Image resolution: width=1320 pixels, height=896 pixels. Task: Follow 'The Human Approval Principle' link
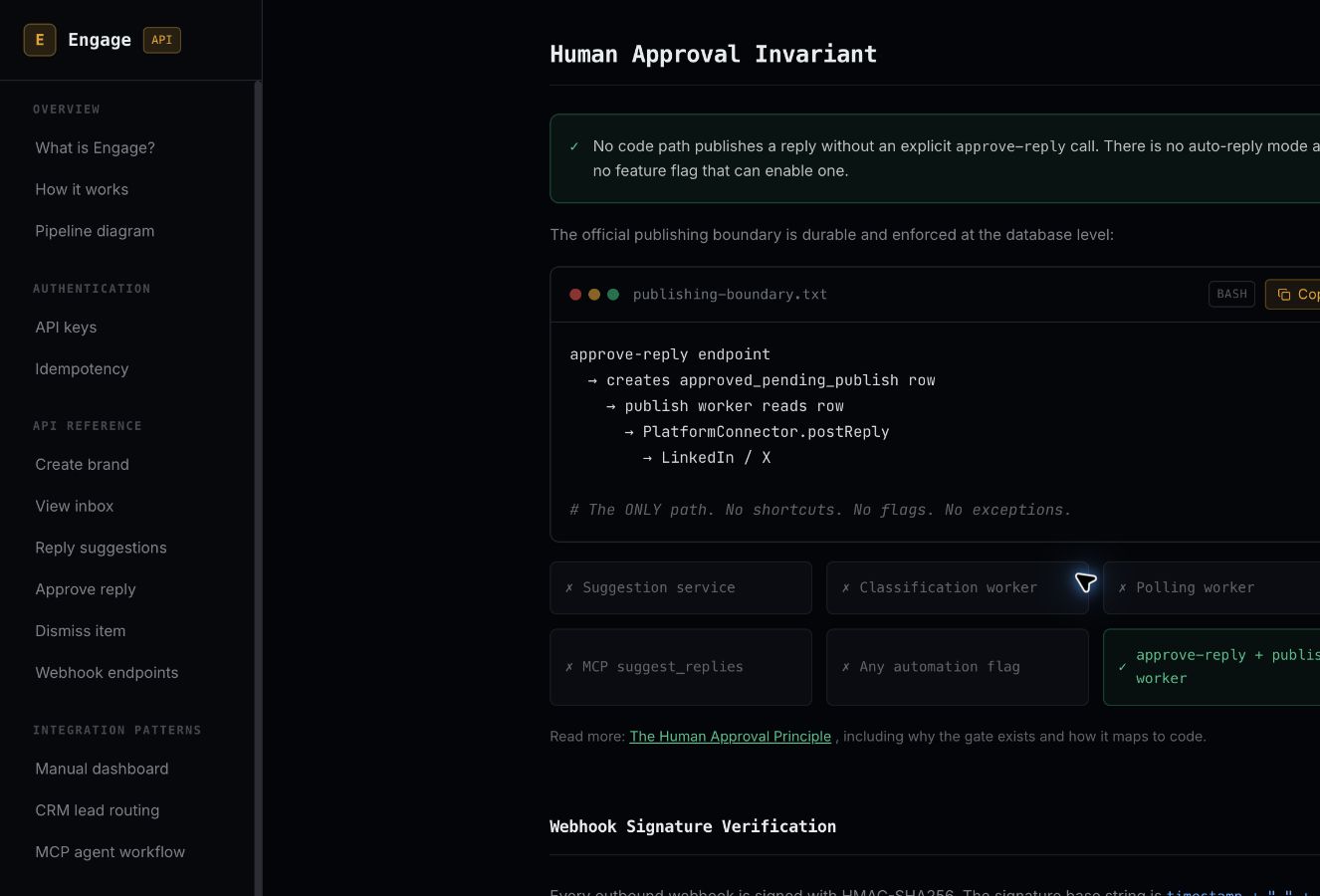[x=730, y=737]
